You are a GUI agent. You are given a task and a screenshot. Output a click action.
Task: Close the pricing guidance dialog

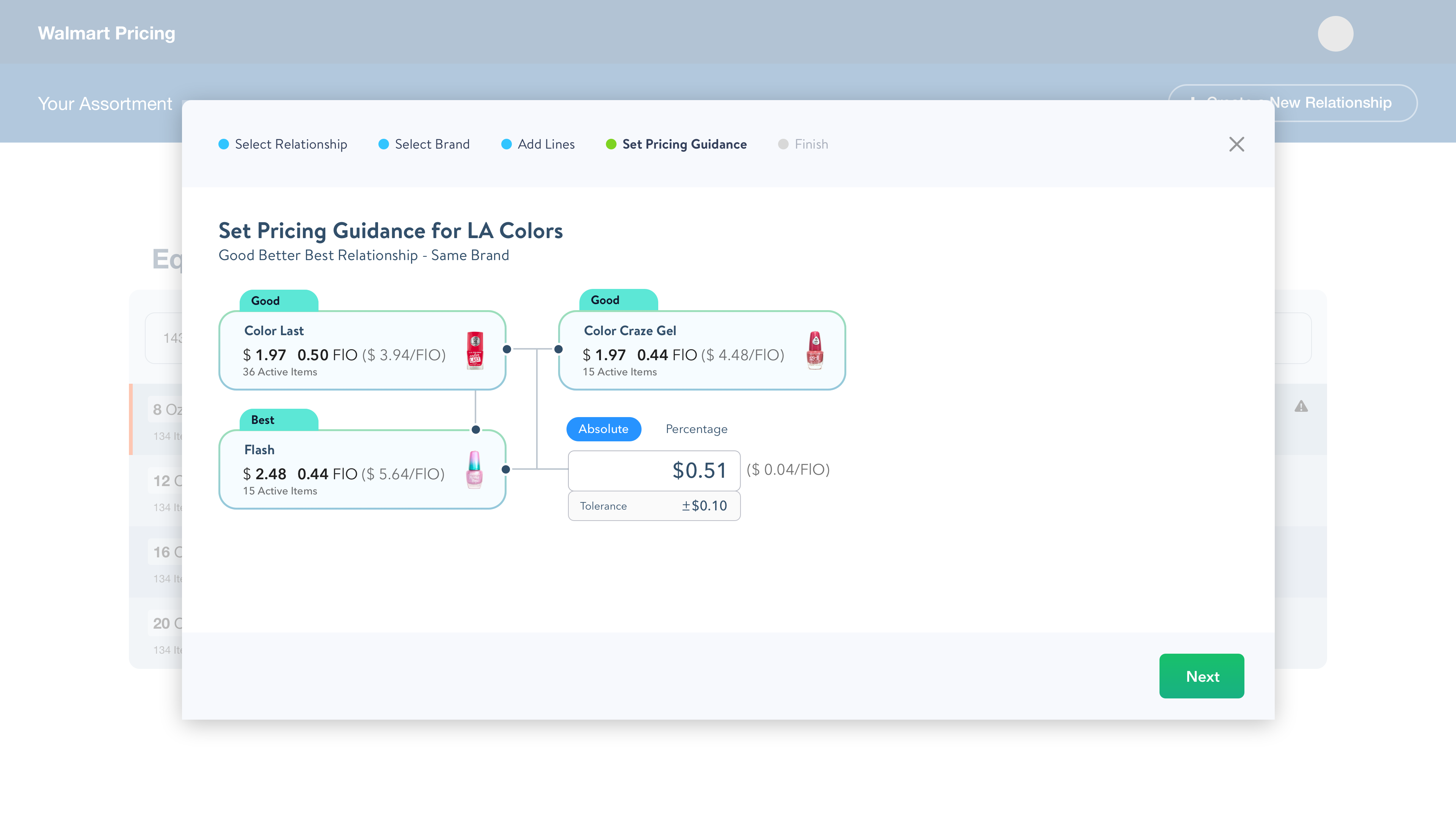pyautogui.click(x=1236, y=144)
